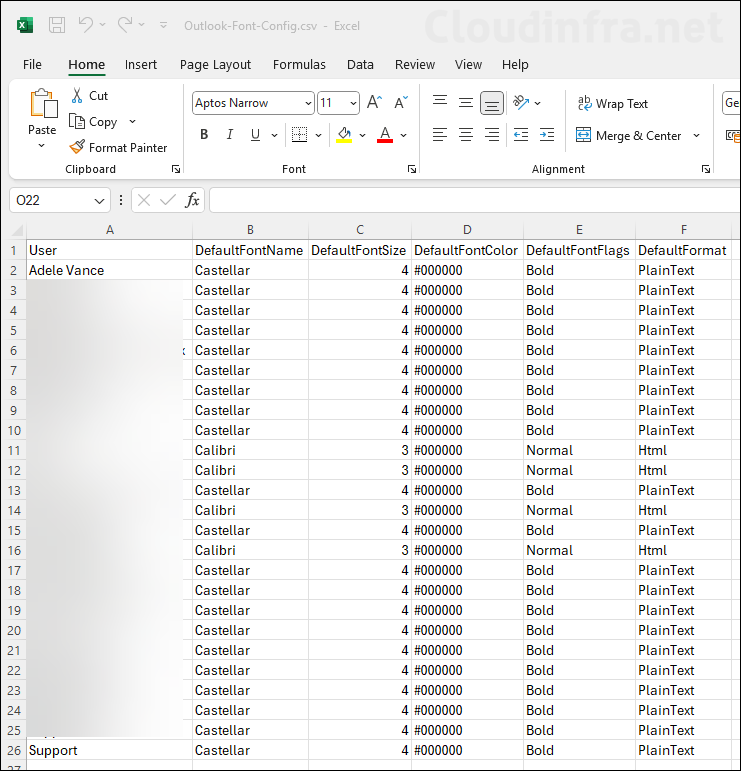
Task: Open the Help tab
Action: (515, 64)
